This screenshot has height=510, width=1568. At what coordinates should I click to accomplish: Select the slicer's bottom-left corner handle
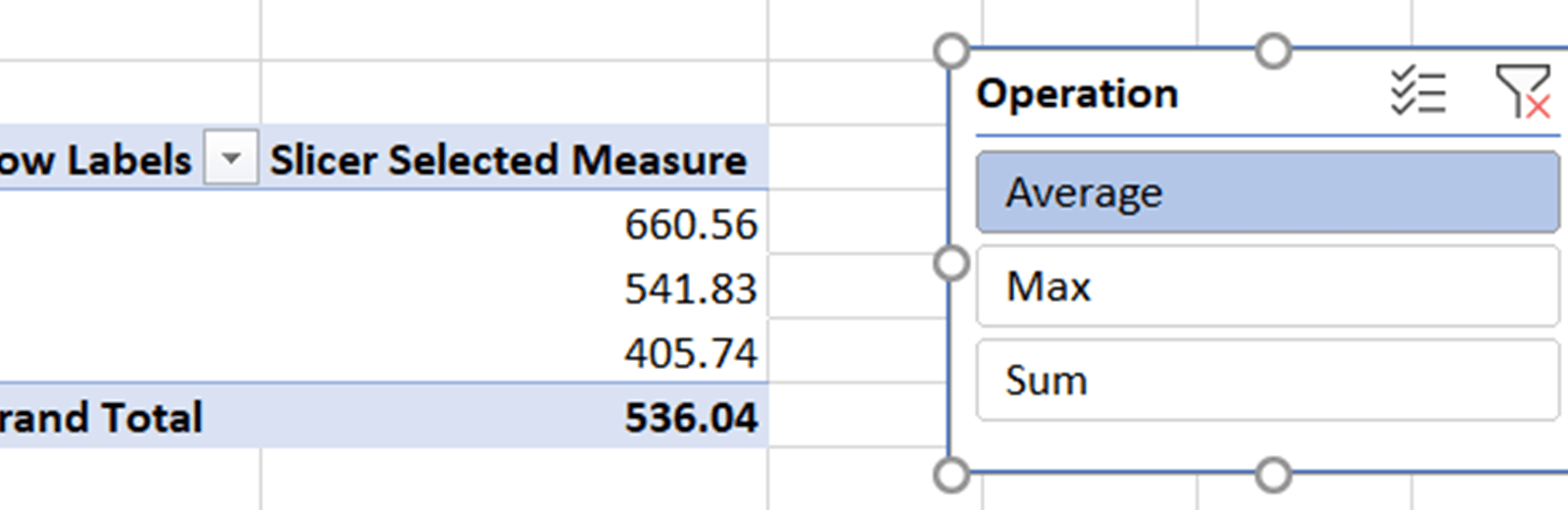point(952,476)
